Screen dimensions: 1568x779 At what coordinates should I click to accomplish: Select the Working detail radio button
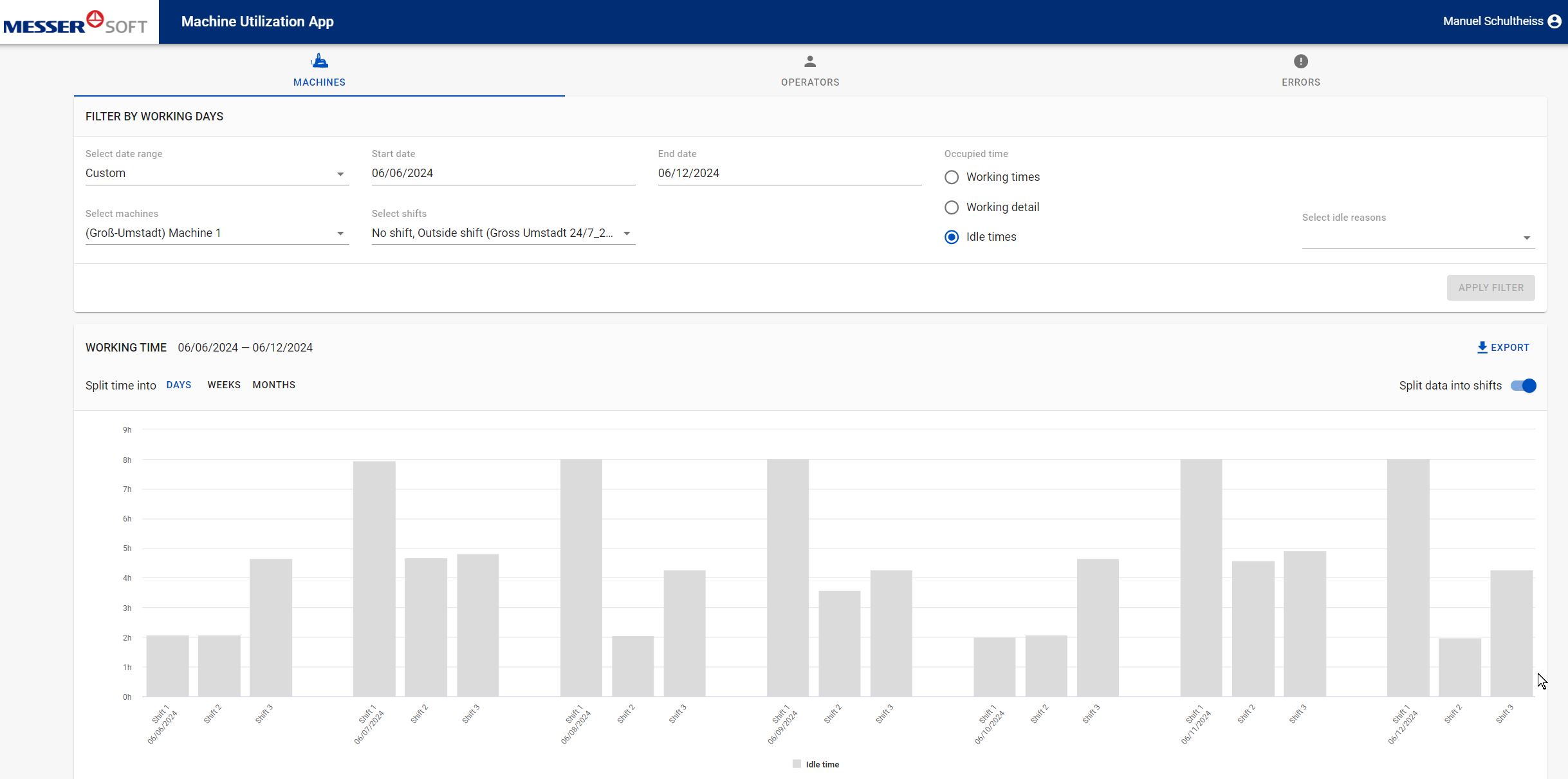pos(952,207)
